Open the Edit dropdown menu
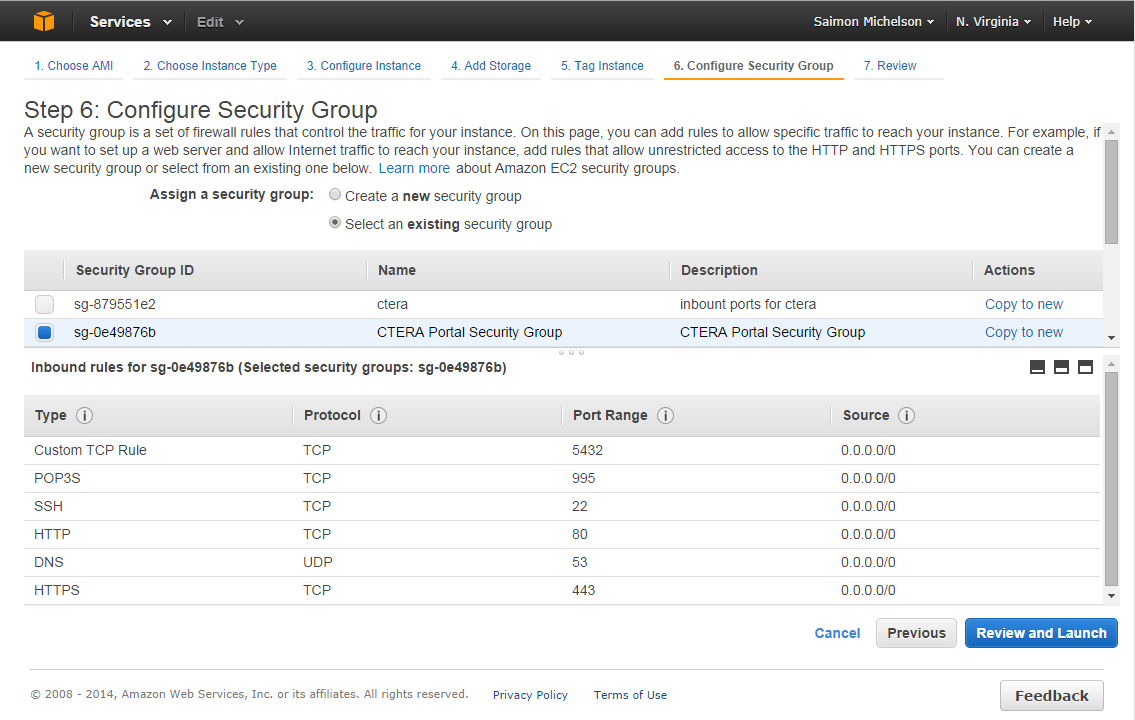Viewport: 1135px width, 720px height. point(220,22)
